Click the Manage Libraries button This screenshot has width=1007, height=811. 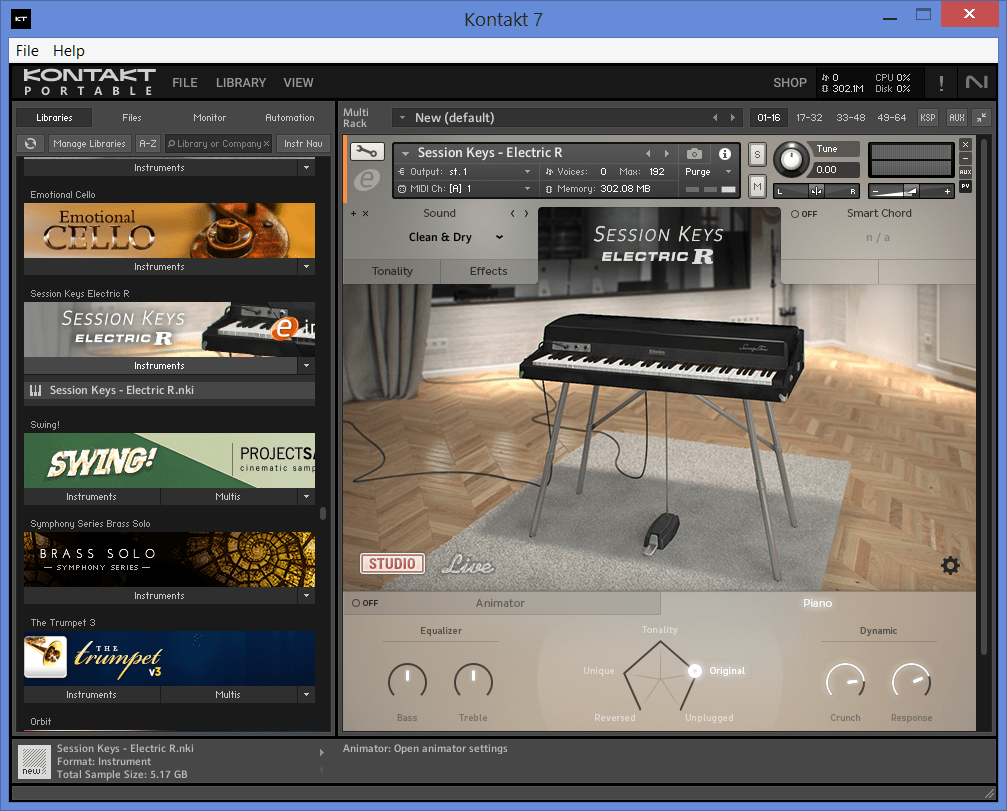pyautogui.click(x=89, y=144)
